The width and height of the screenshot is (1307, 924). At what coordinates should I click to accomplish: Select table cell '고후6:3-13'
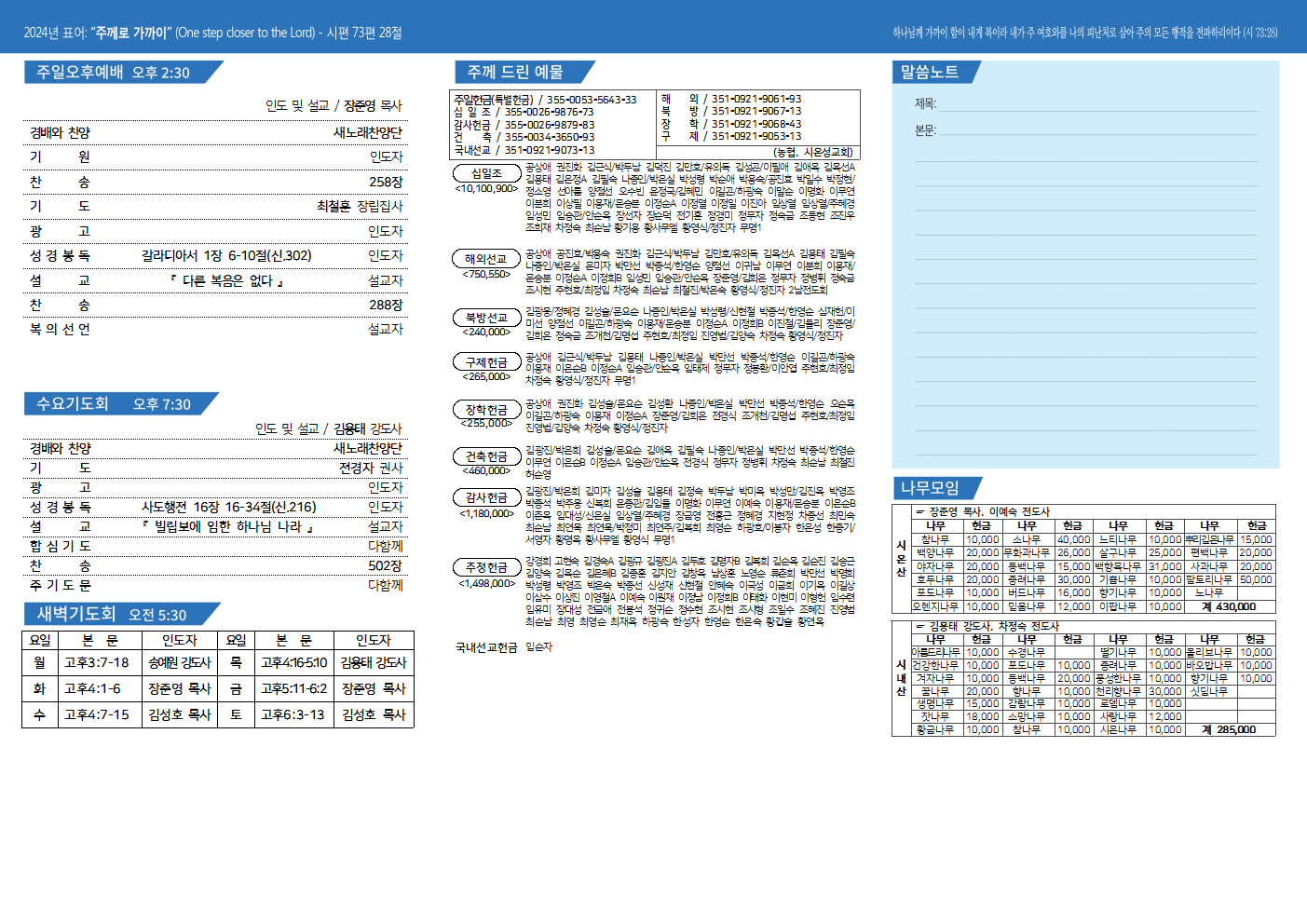pyautogui.click(x=294, y=714)
